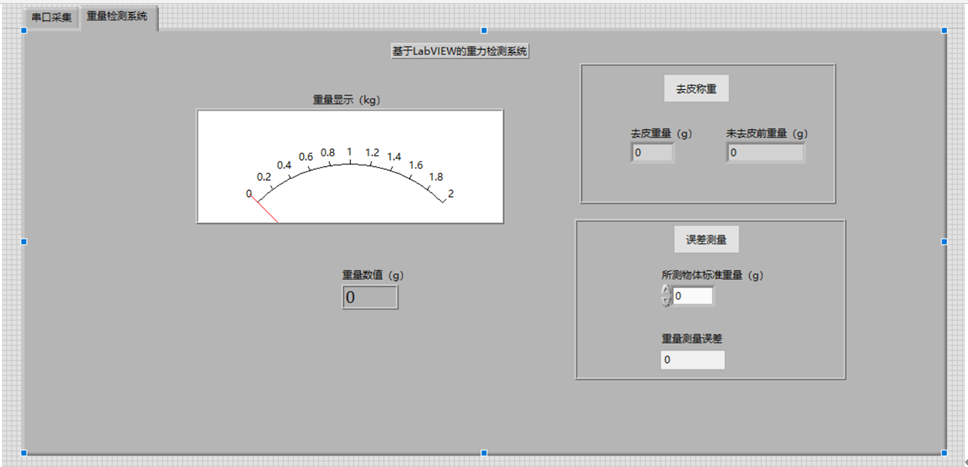
Task: Click the 1.8 mark on the meter scale
Action: (x=436, y=177)
